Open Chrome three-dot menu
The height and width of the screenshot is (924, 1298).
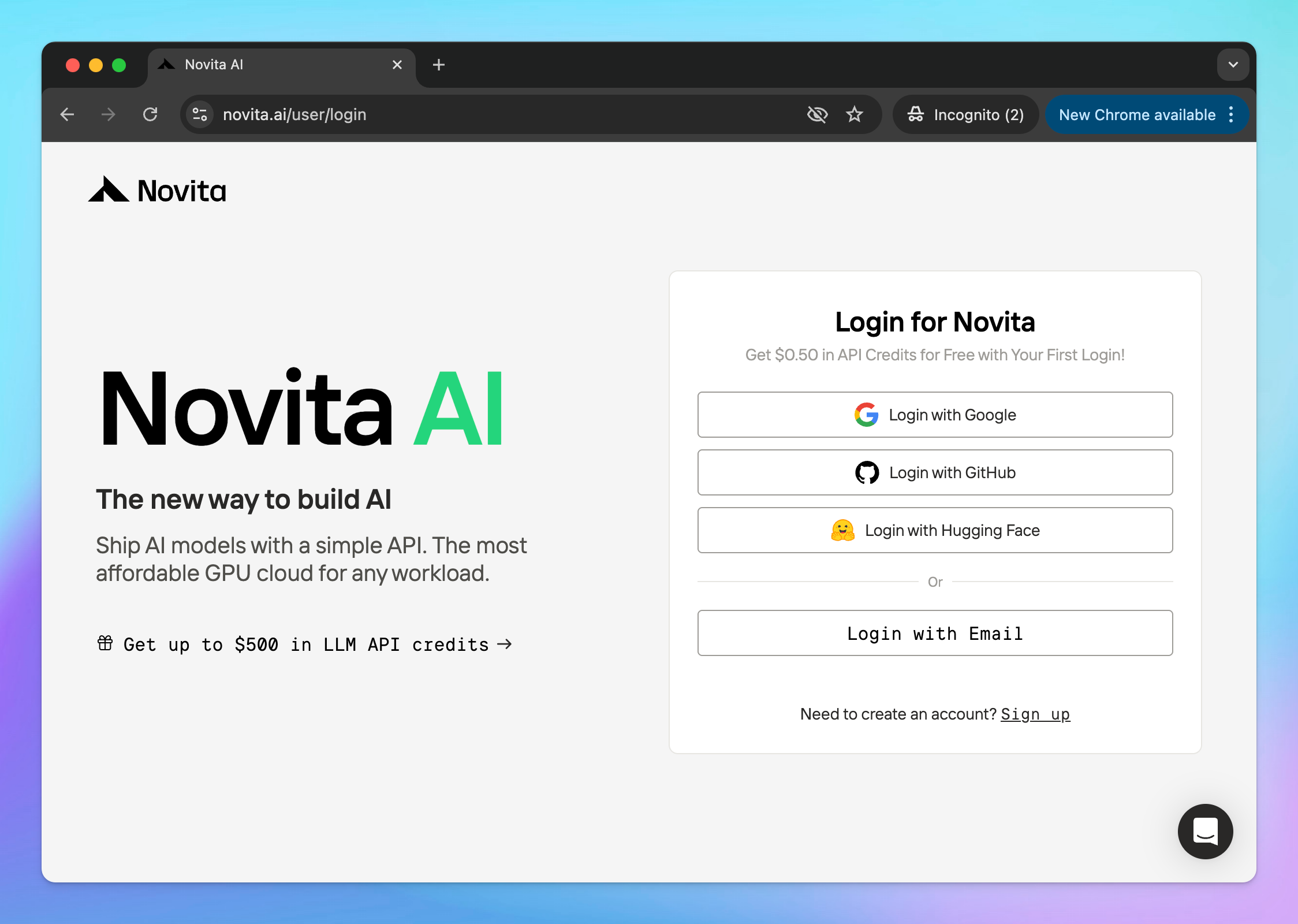1231,114
